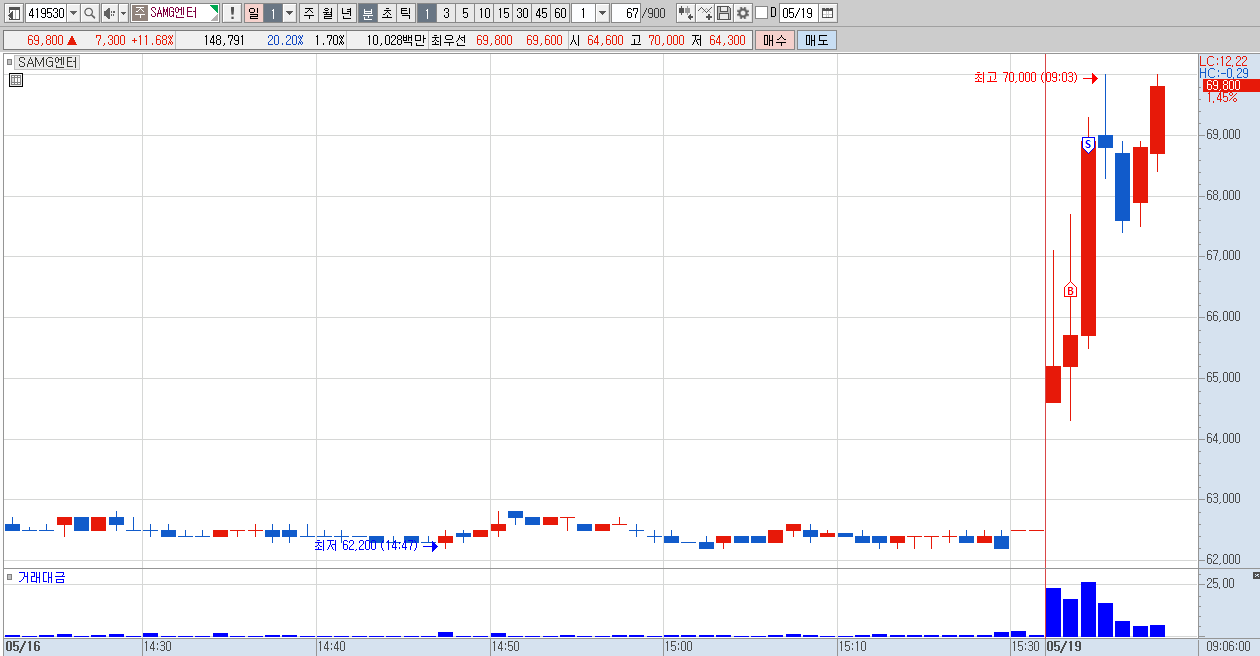Select the 45-minute interval tab
This screenshot has height=656, width=1260.
(x=541, y=13)
